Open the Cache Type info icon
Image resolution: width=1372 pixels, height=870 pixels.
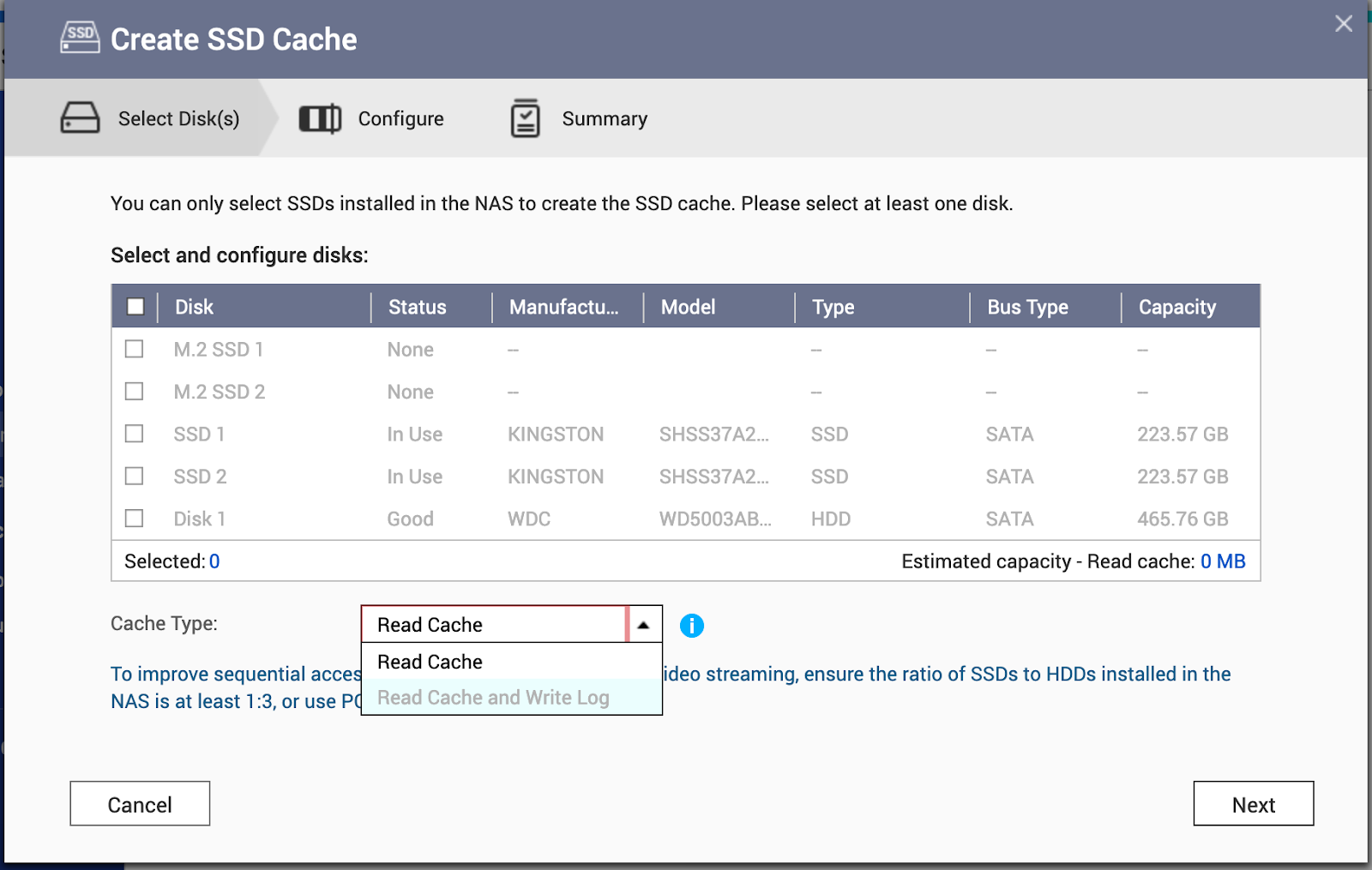pyautogui.click(x=691, y=626)
